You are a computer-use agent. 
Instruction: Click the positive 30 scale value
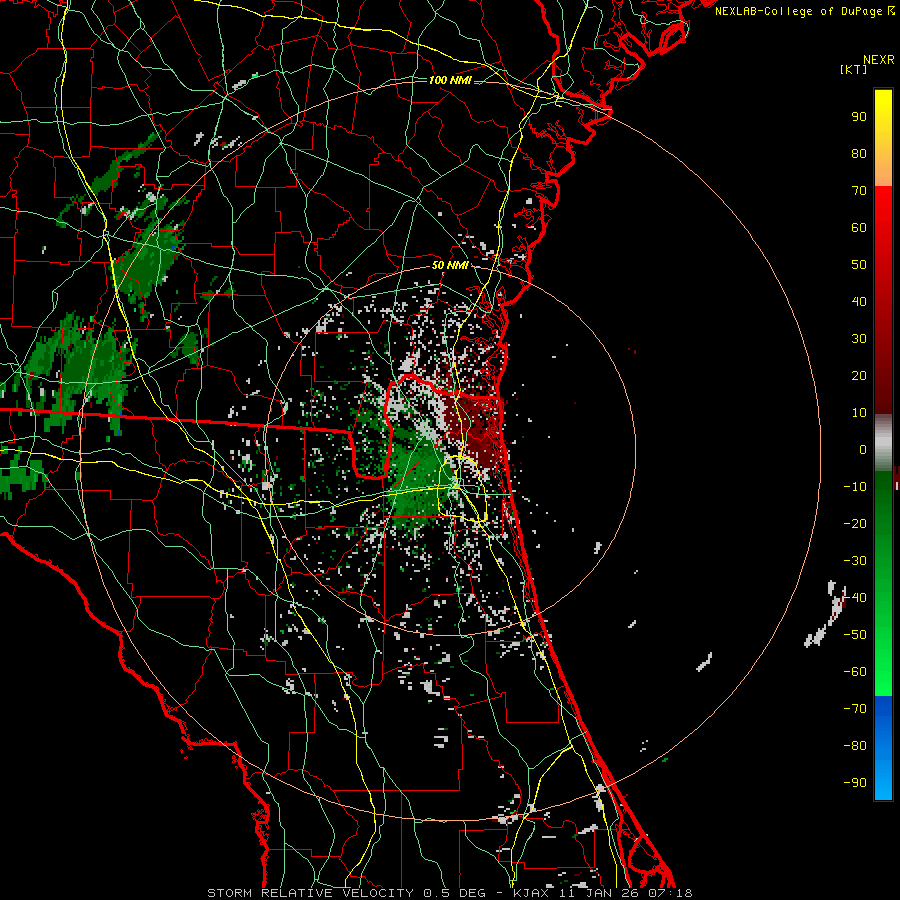859,339
